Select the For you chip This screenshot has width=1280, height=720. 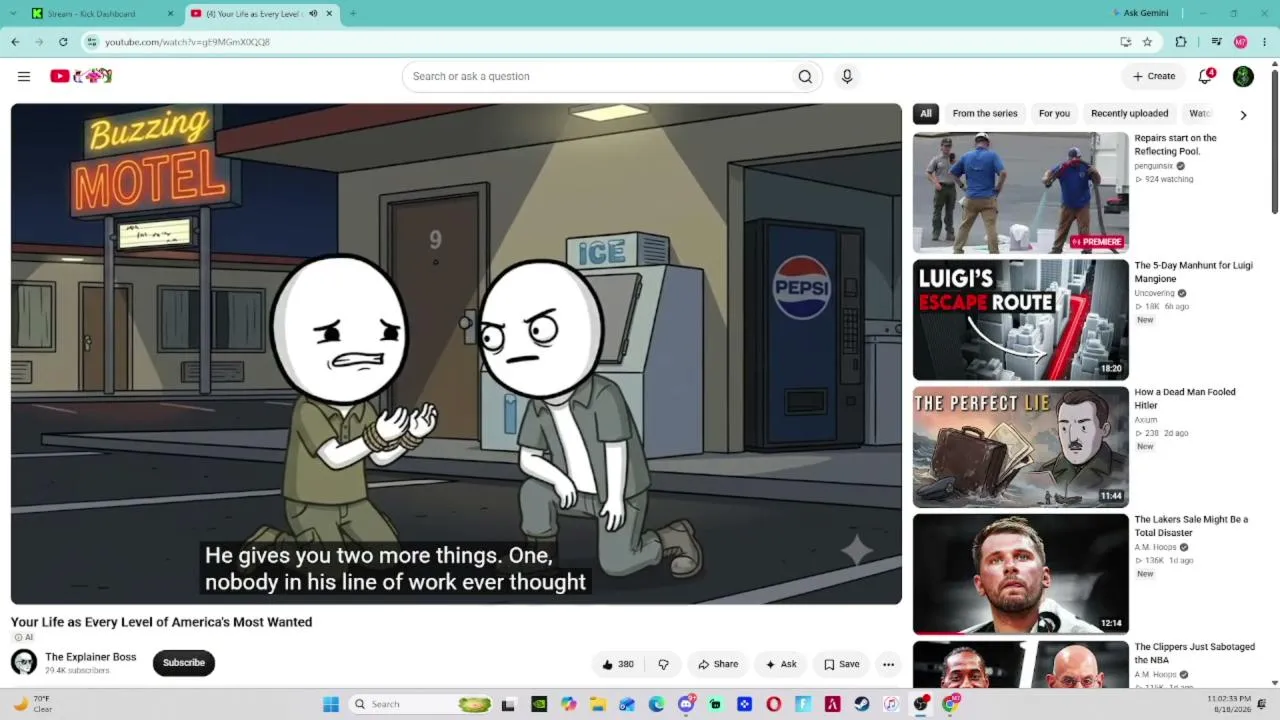[1054, 113]
